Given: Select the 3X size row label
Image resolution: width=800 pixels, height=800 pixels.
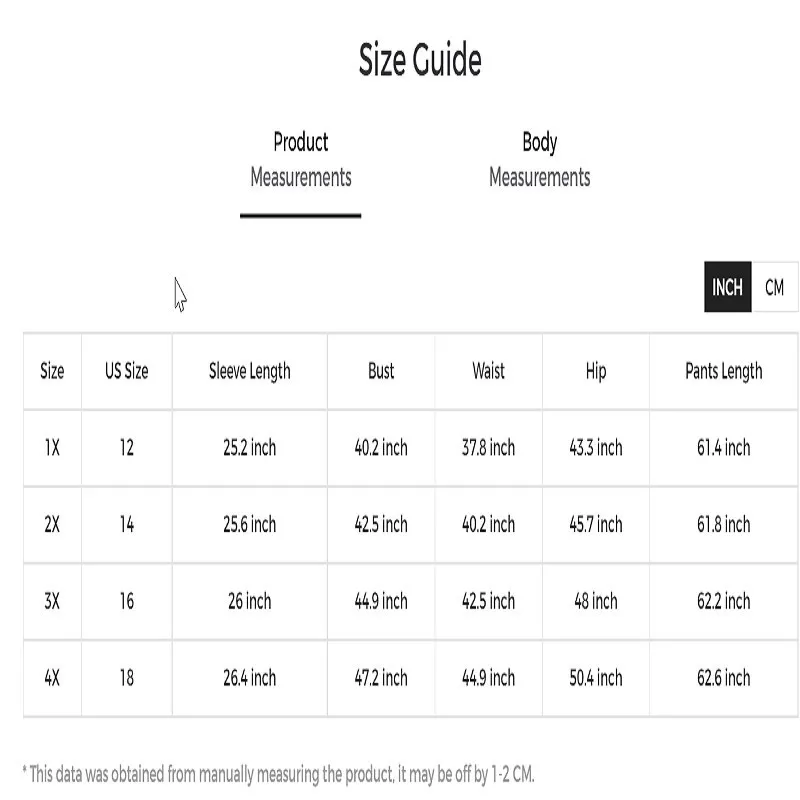Looking at the screenshot, I should [x=52, y=601].
